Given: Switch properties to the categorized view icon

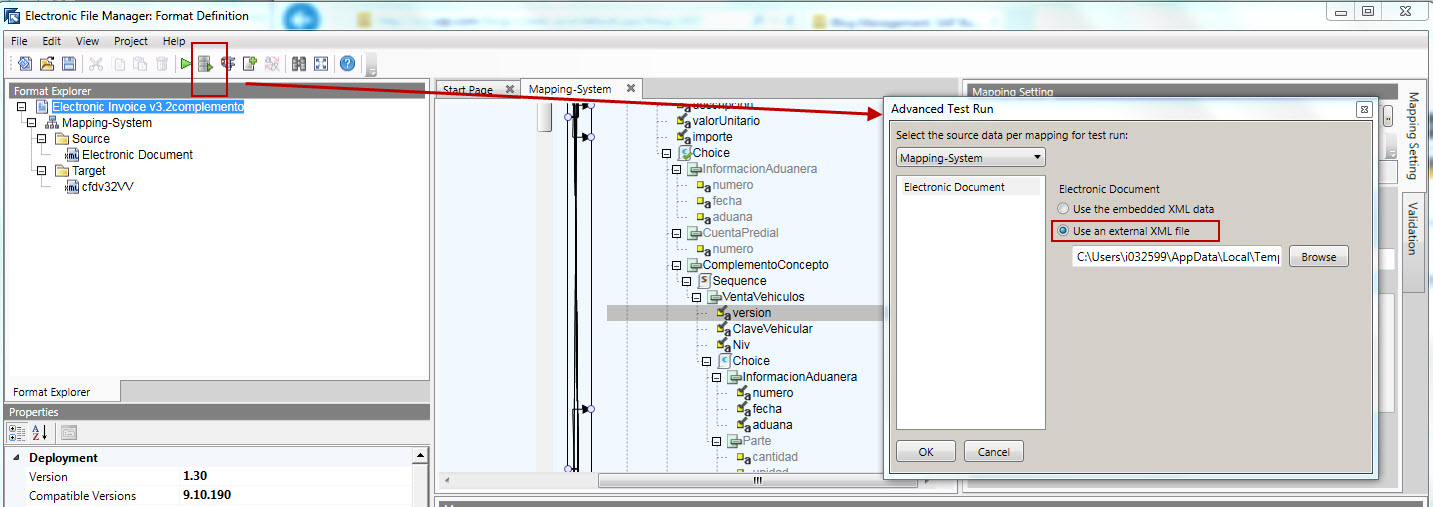Looking at the screenshot, I should pyautogui.click(x=18, y=433).
